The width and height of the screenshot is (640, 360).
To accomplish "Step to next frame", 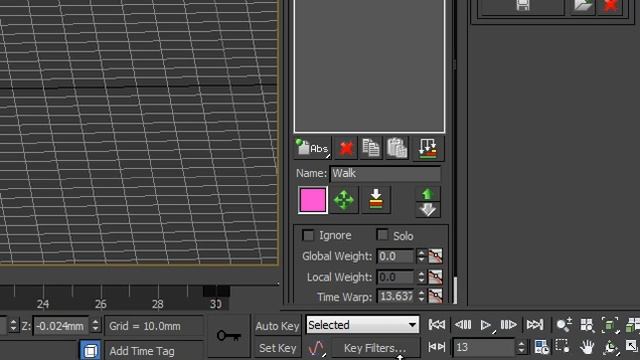I will point(509,325).
